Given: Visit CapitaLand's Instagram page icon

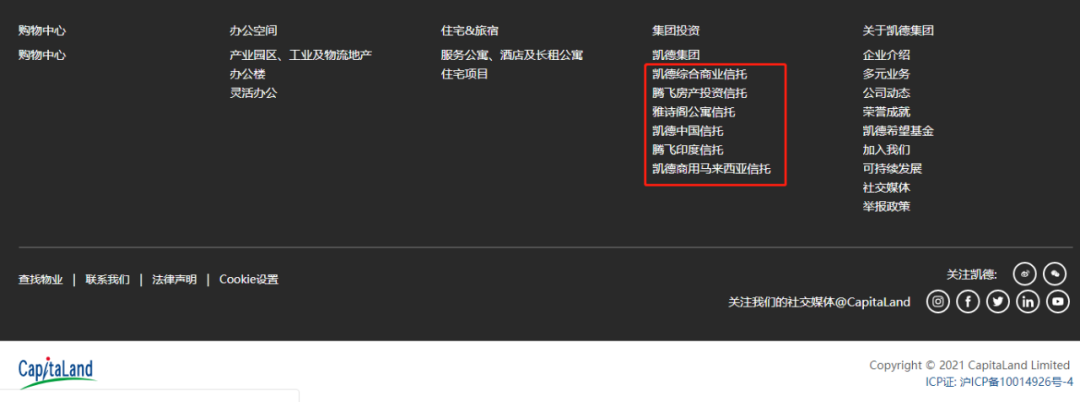Looking at the screenshot, I should tap(937, 302).
